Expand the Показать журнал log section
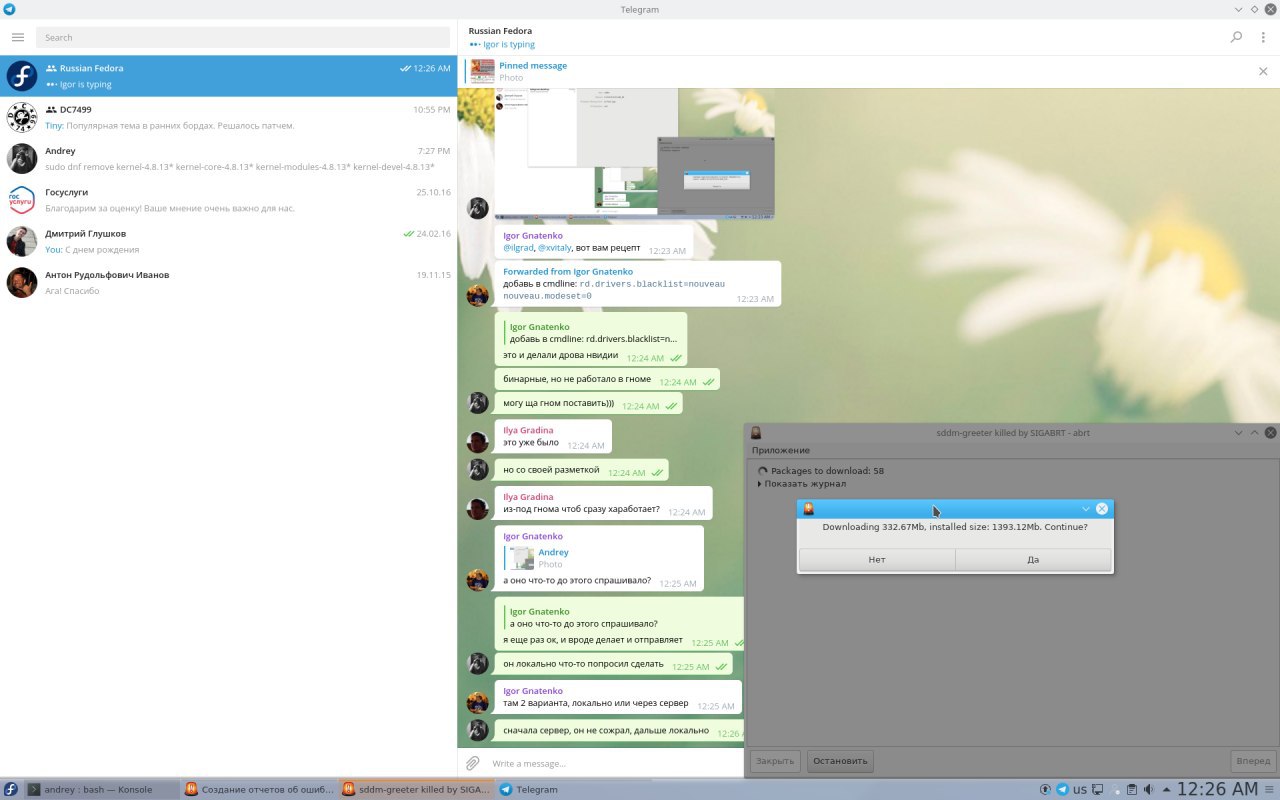The width and height of the screenshot is (1280, 800). pyautogui.click(x=803, y=484)
